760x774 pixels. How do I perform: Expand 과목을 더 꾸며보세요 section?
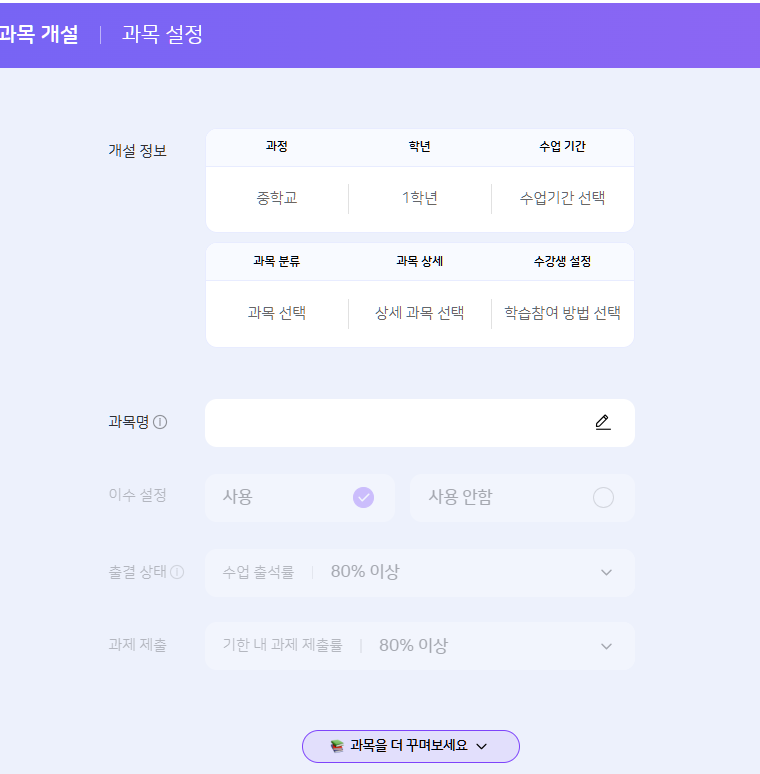(x=411, y=746)
